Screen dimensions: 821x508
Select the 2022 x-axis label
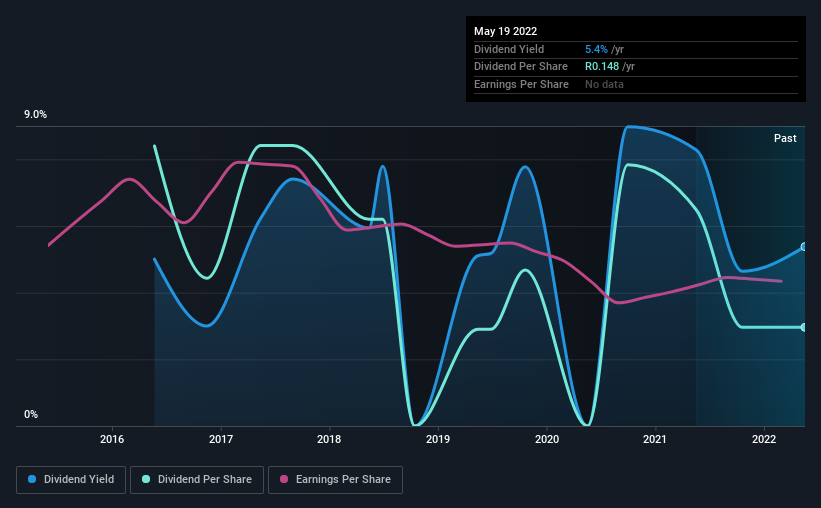764,439
